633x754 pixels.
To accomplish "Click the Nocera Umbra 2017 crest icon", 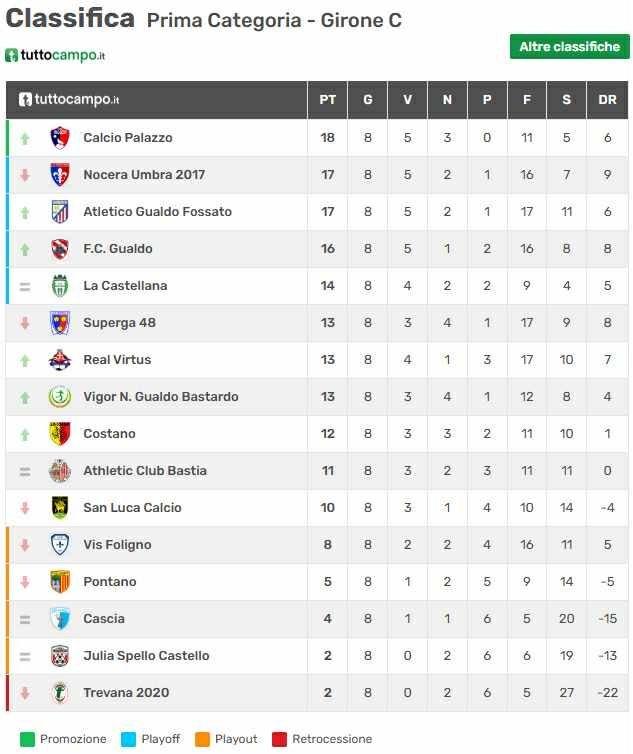I will point(60,175).
